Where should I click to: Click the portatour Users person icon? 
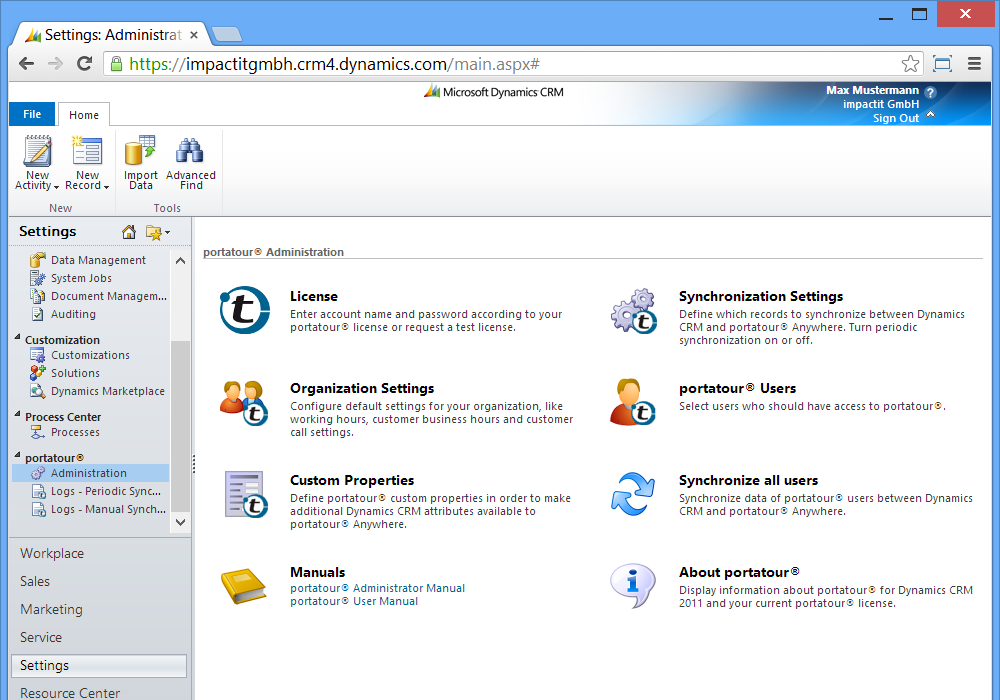tap(633, 402)
